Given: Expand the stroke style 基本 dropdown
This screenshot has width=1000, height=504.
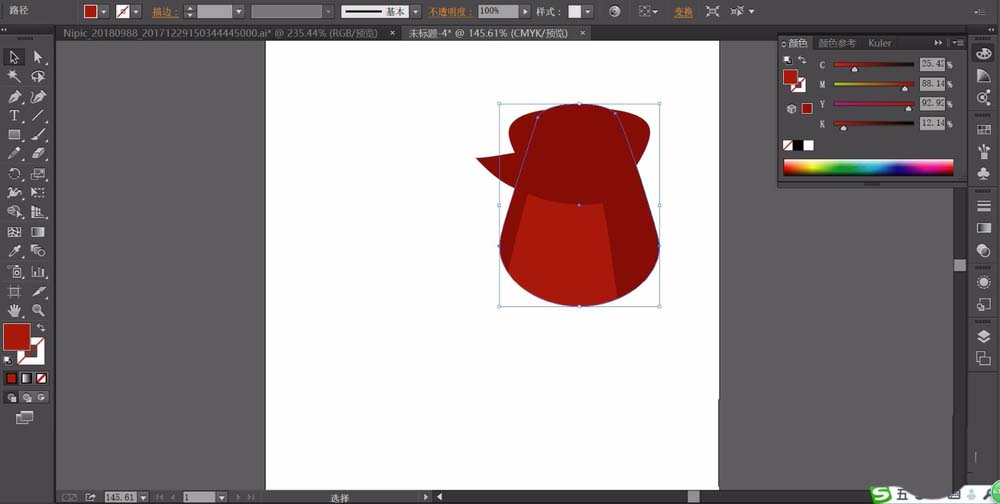Looking at the screenshot, I should [416, 12].
